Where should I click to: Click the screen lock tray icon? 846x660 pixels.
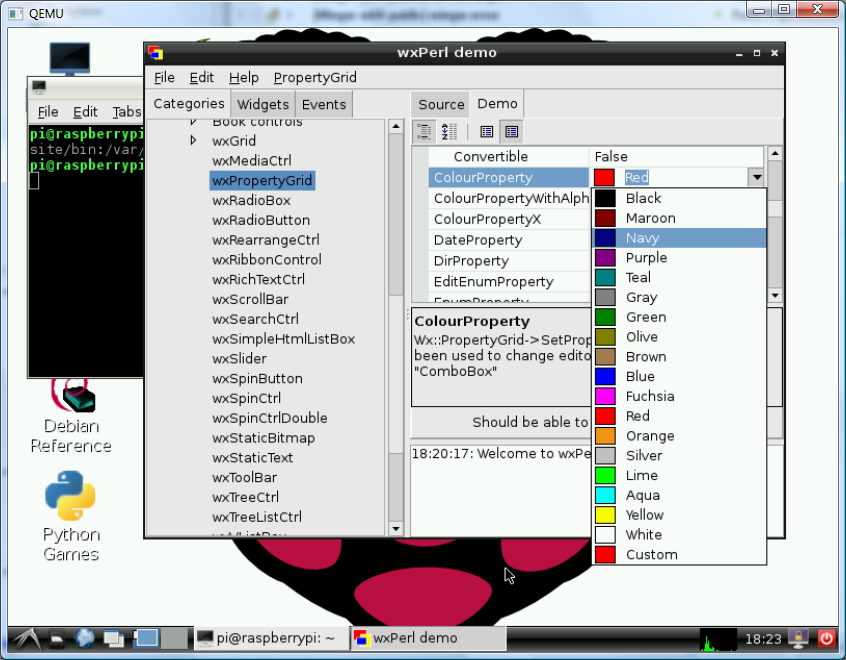pyautogui.click(x=798, y=639)
